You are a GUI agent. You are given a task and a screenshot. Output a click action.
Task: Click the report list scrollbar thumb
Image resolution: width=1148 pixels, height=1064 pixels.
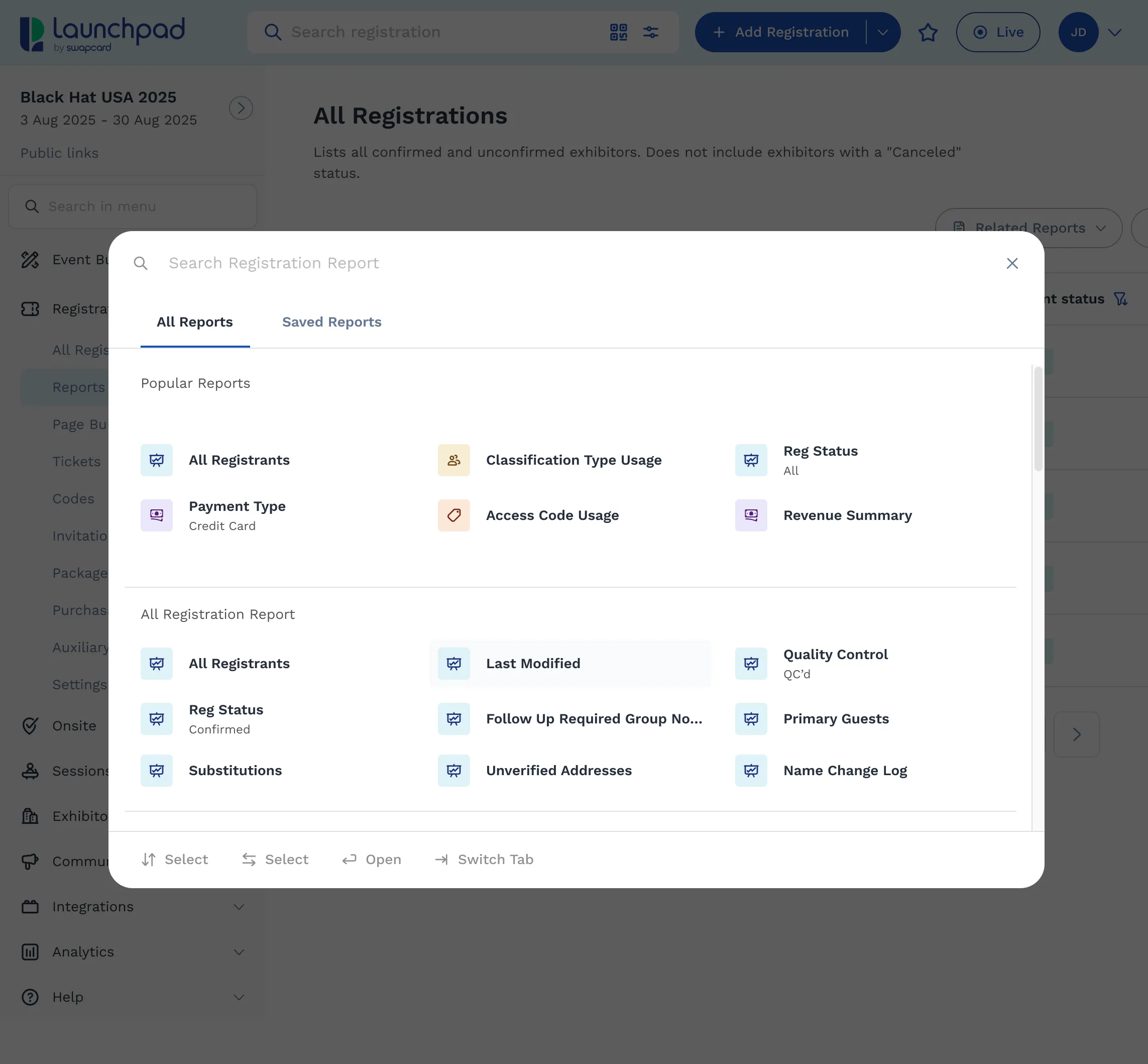pos(1038,418)
